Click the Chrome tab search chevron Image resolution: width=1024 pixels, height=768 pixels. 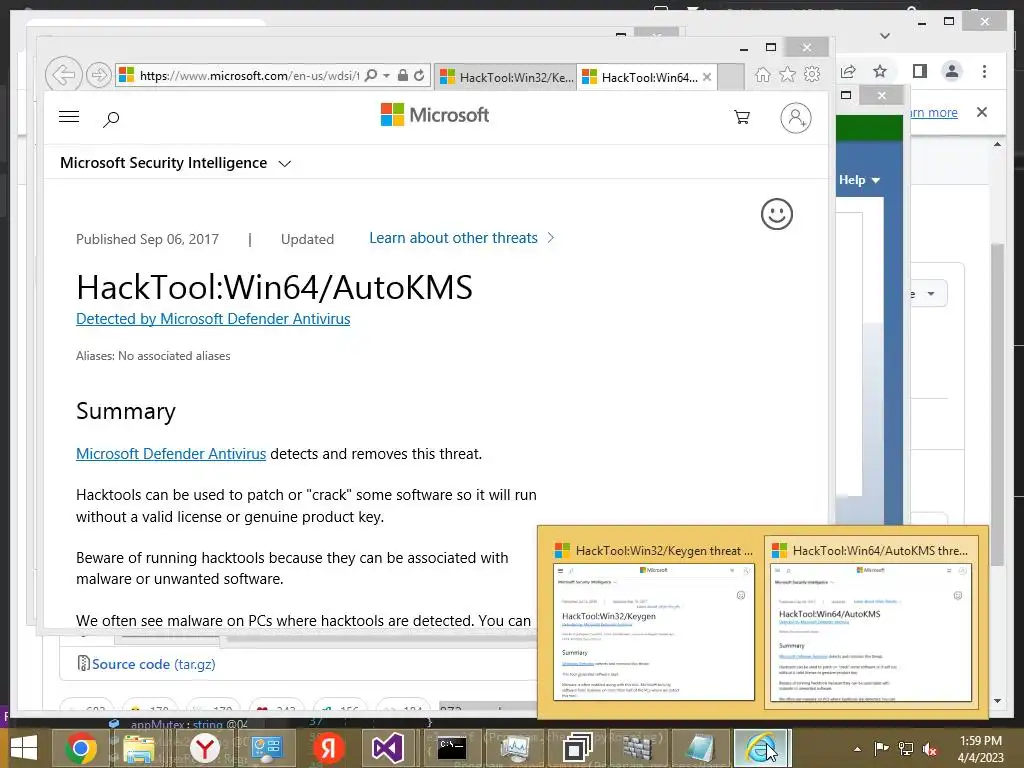(885, 36)
